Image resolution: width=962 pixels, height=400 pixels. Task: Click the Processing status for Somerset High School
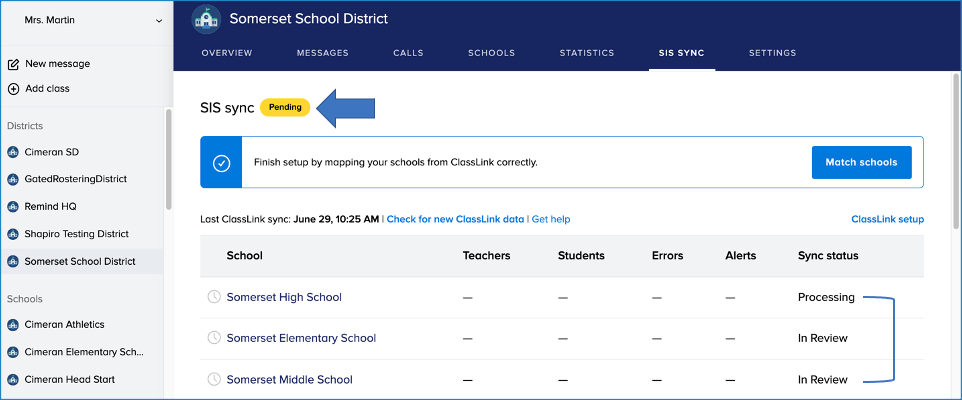coord(826,297)
